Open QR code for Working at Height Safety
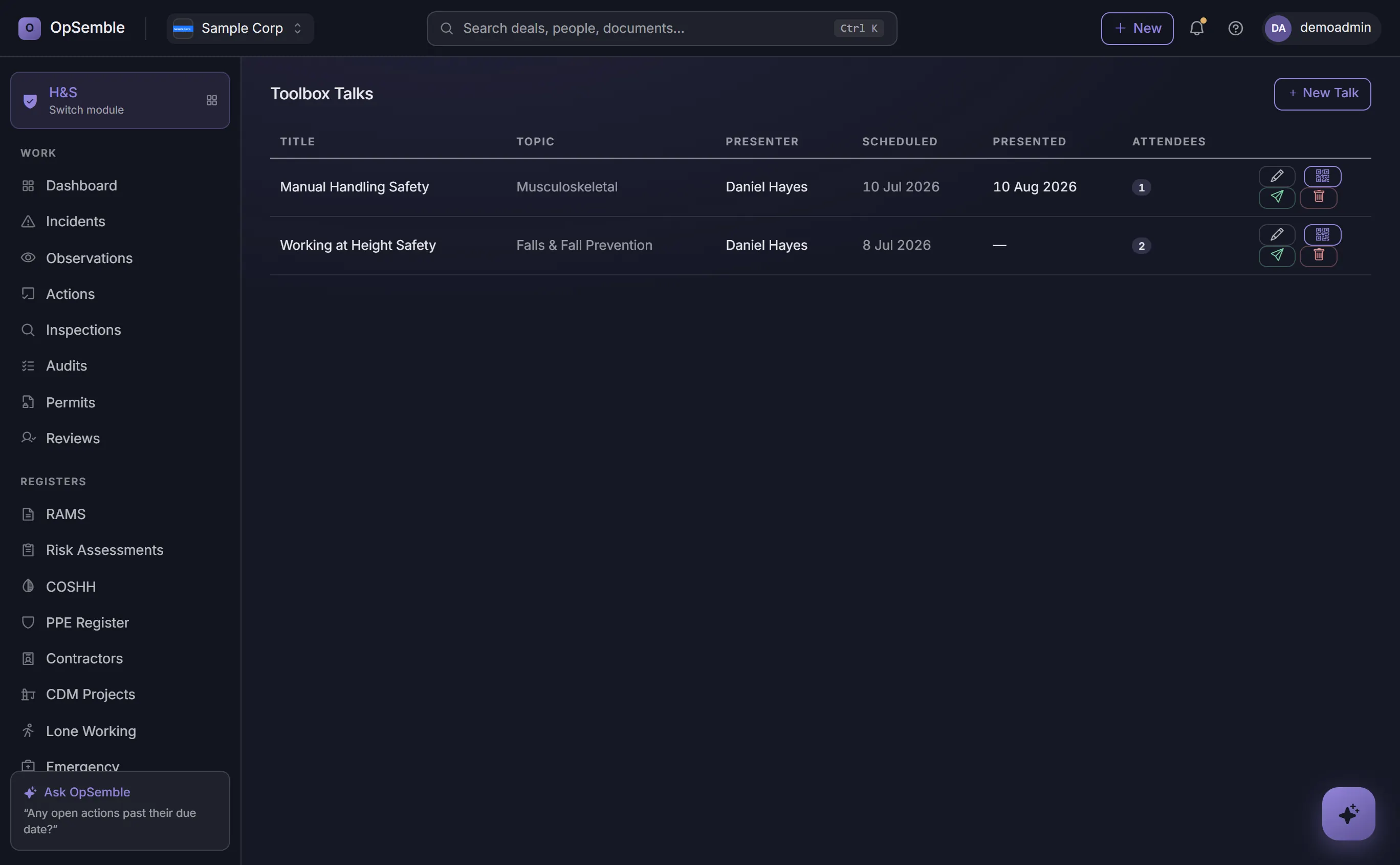The height and width of the screenshot is (865, 1400). tap(1322, 234)
